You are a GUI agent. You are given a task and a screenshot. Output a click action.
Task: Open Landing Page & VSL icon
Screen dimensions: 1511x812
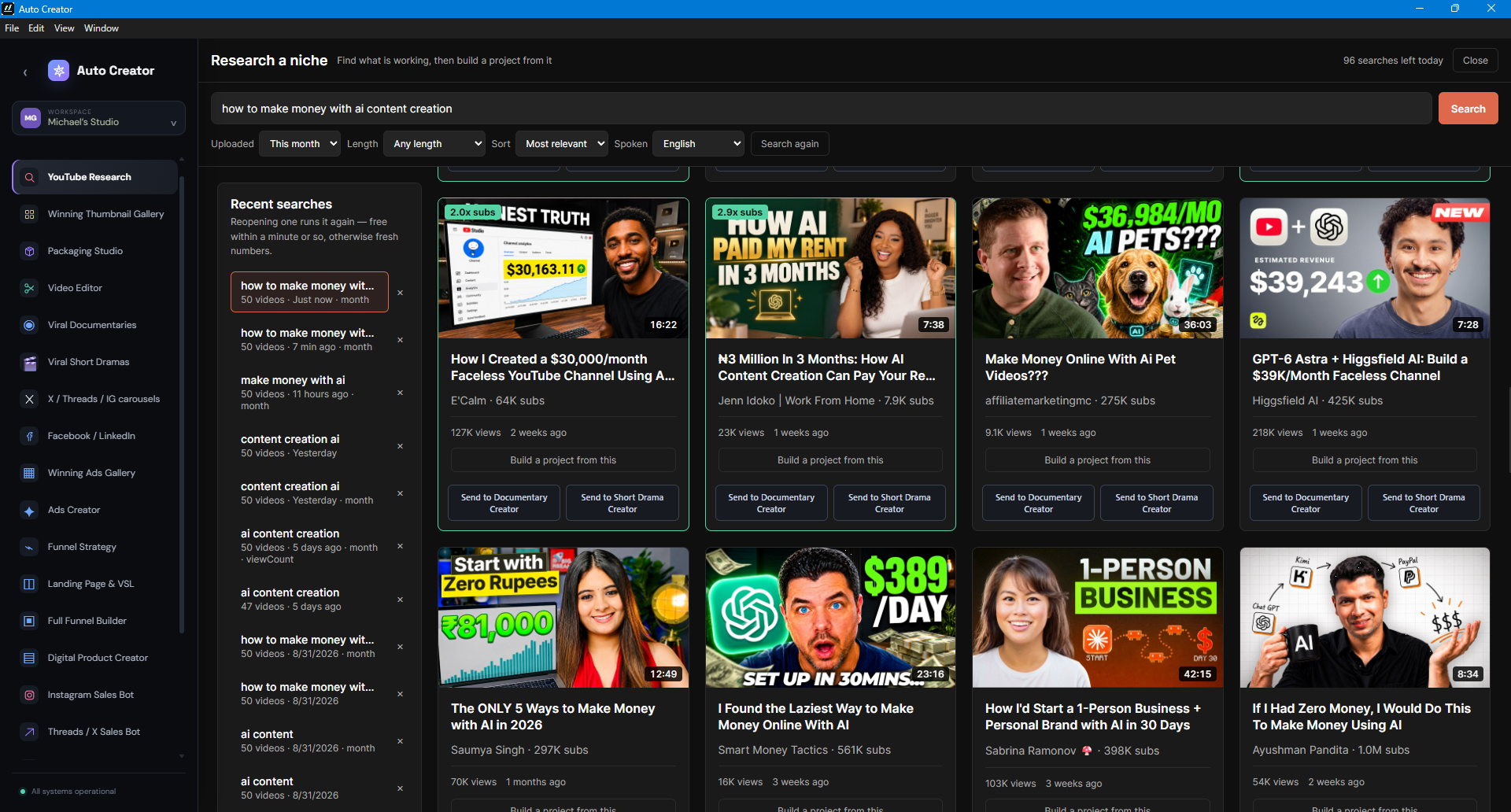pyautogui.click(x=29, y=584)
